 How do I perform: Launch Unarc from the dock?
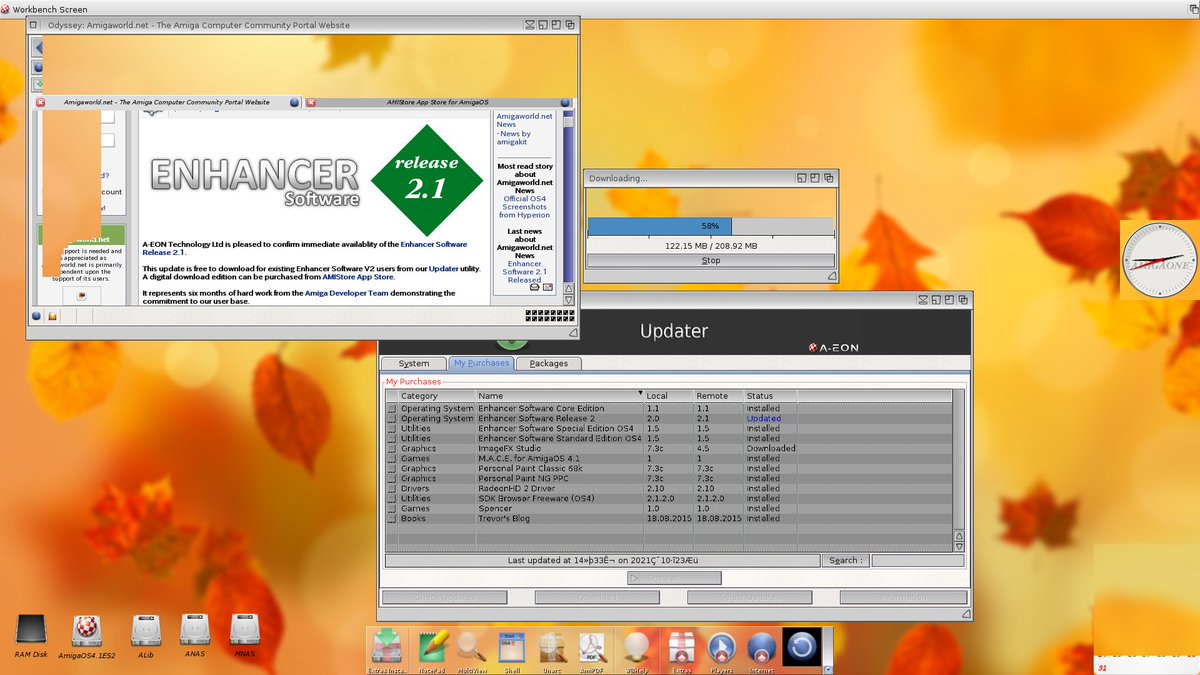tap(553, 651)
